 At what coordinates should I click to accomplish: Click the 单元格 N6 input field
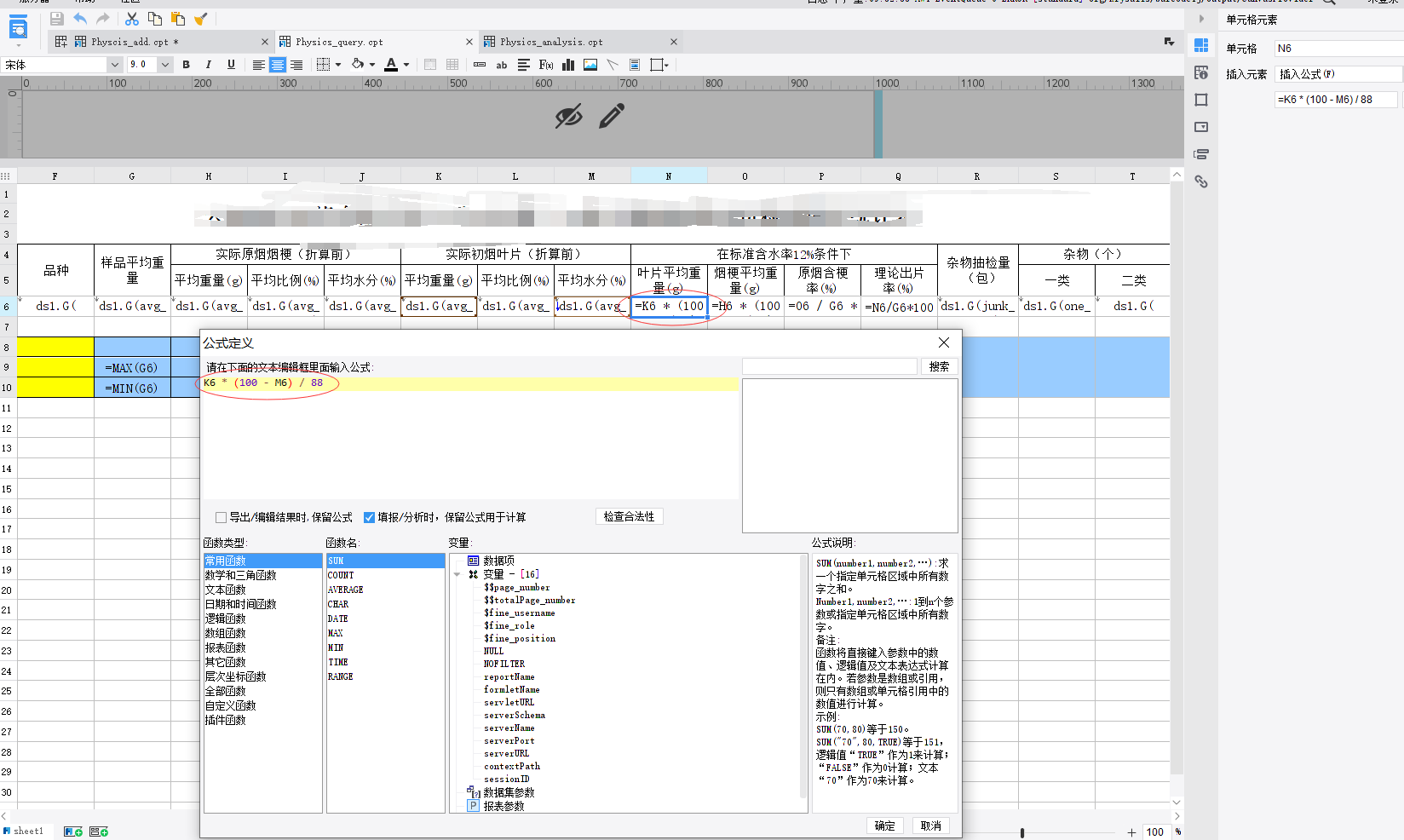tap(1338, 49)
